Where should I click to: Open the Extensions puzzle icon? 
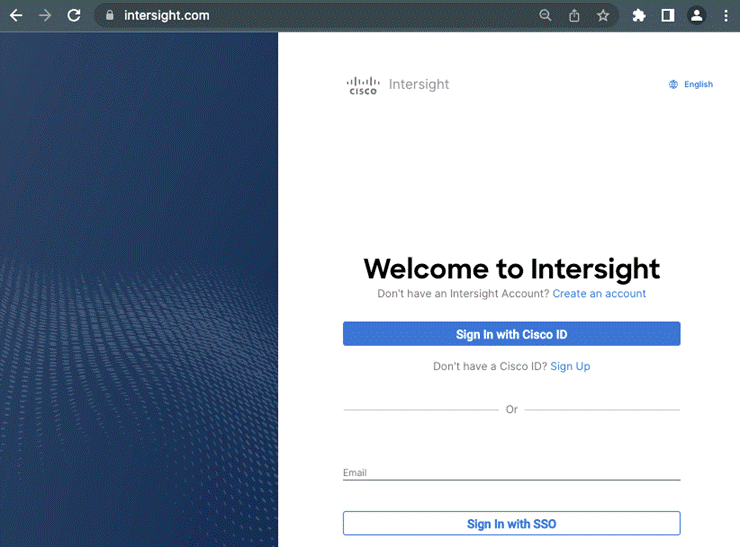point(639,16)
